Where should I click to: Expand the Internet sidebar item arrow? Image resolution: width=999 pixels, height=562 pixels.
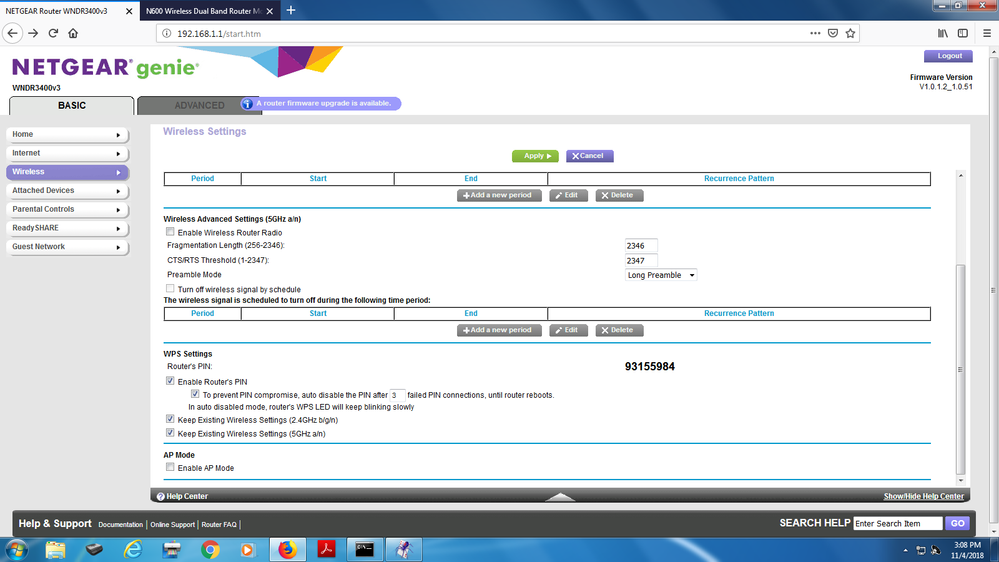point(118,154)
